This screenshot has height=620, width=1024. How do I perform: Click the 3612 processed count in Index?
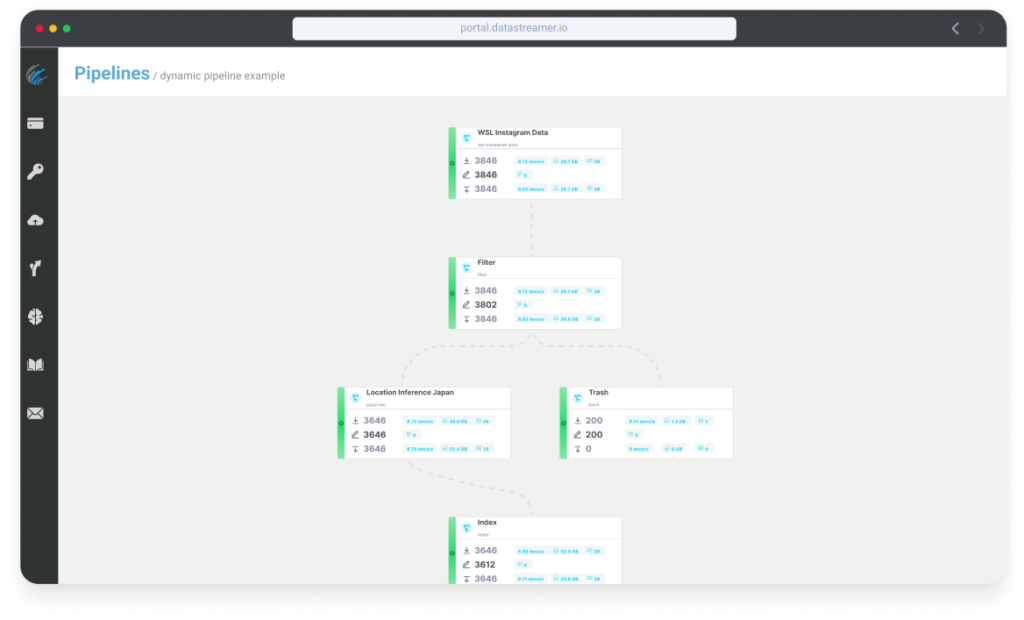point(485,565)
